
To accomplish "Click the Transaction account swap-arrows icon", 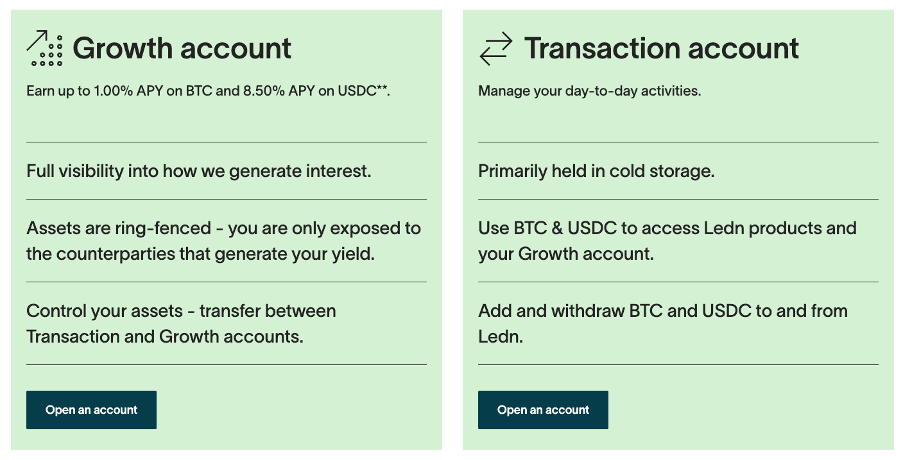I will 496,48.
